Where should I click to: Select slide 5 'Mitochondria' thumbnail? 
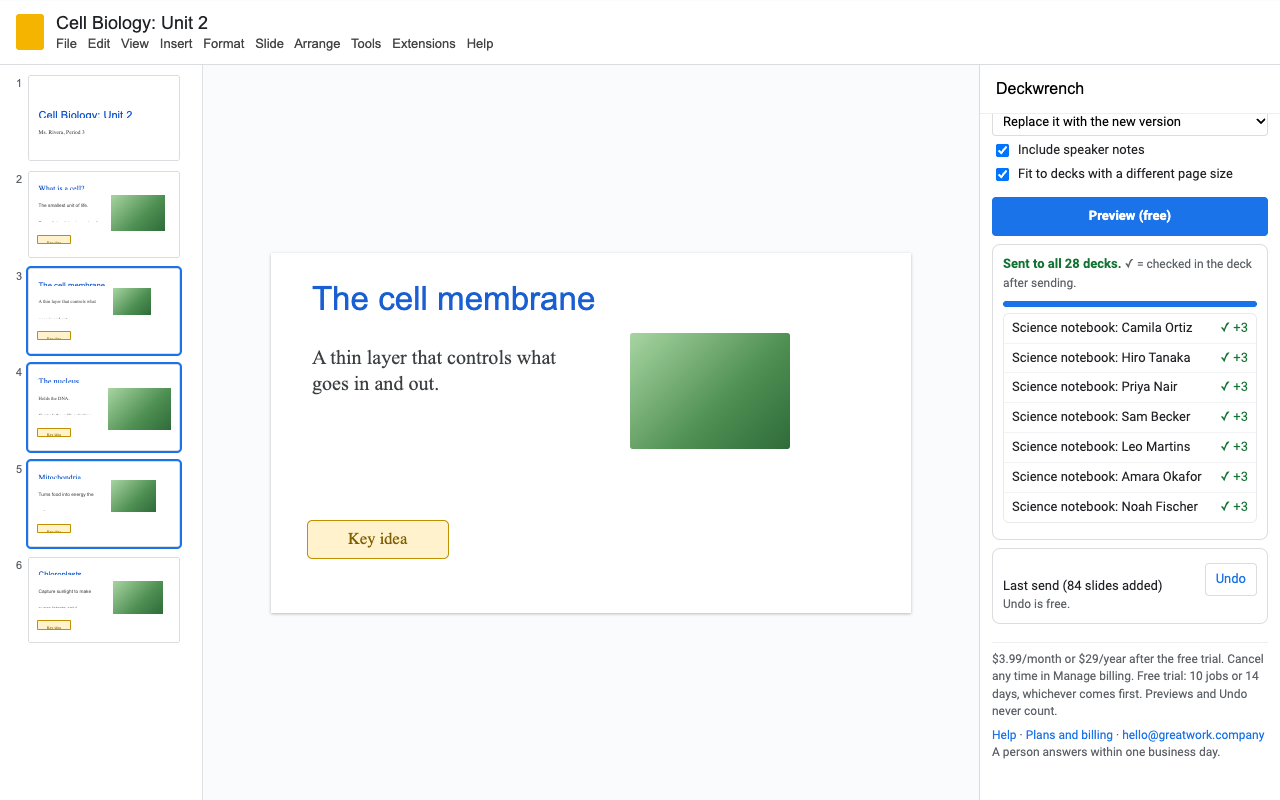104,504
